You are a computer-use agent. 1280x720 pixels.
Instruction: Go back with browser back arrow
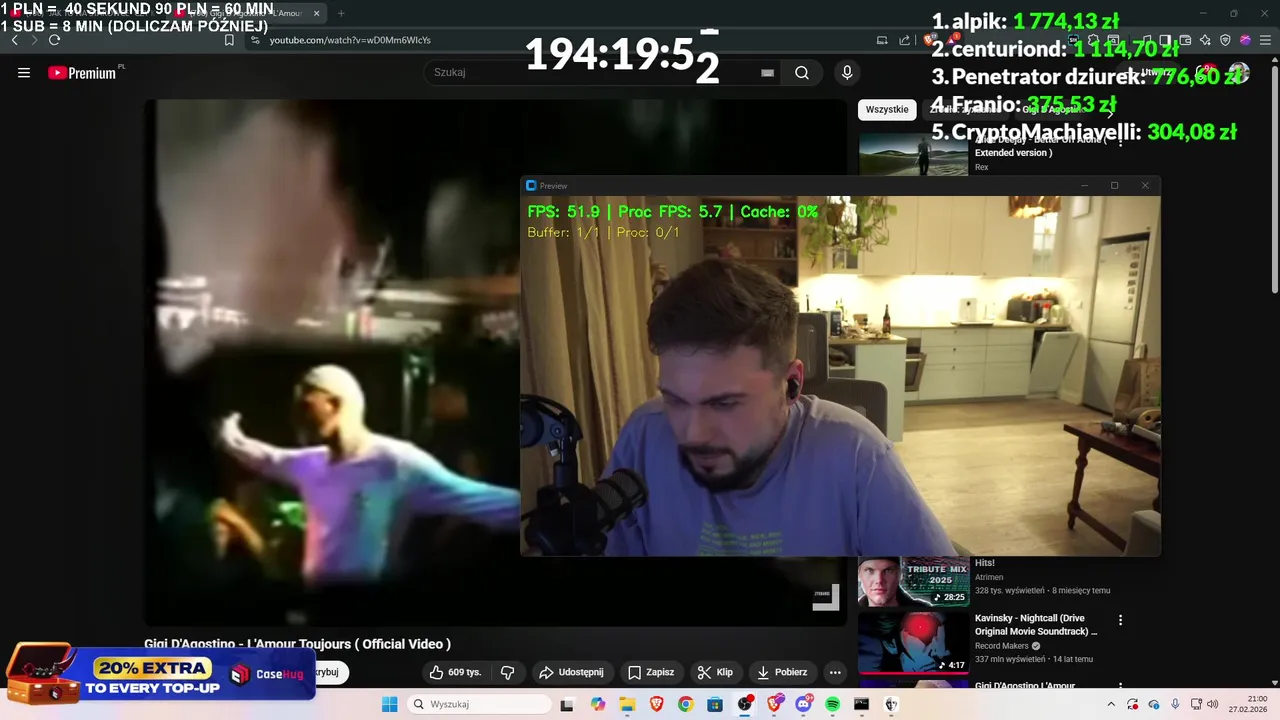[14, 40]
